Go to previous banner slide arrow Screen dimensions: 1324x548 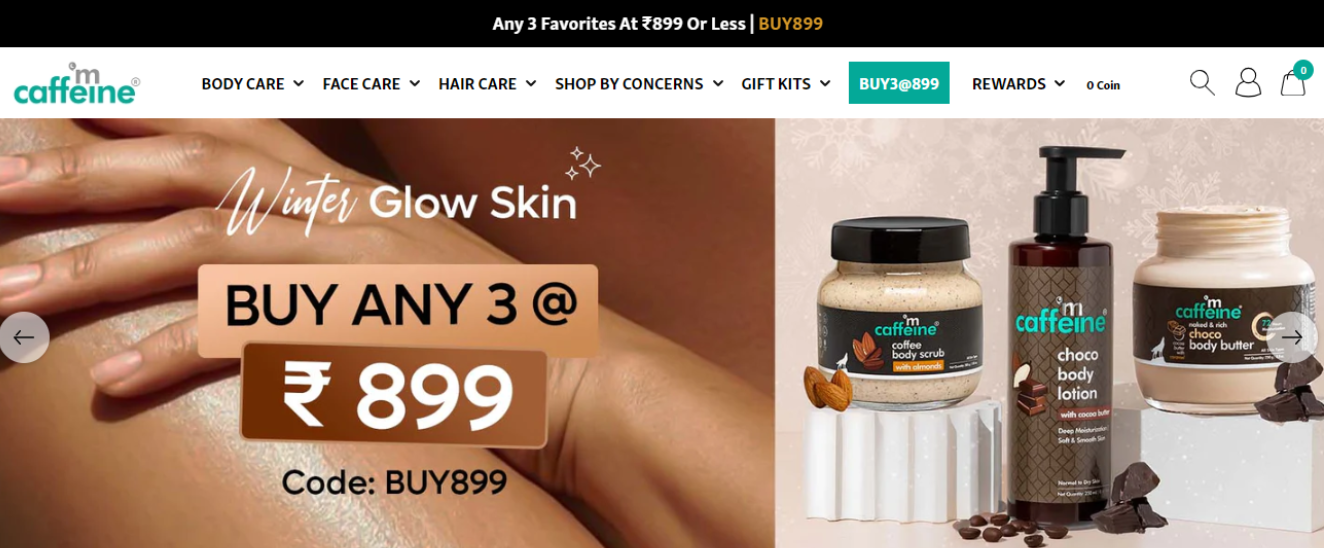coord(24,337)
